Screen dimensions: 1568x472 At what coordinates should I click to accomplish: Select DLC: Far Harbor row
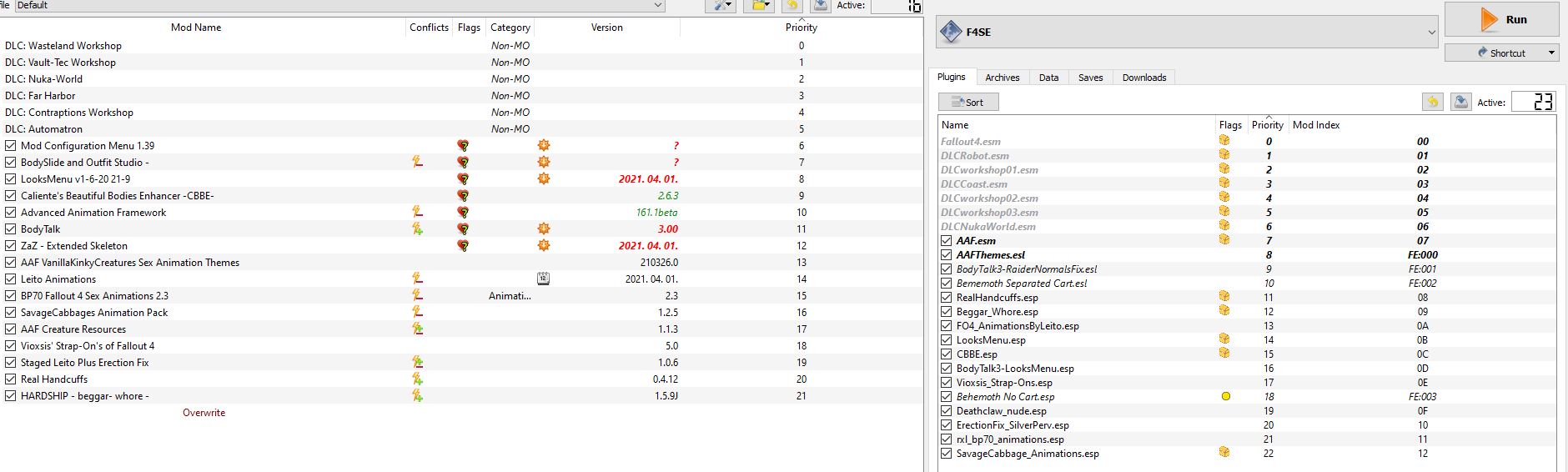pyautogui.click(x=460, y=96)
